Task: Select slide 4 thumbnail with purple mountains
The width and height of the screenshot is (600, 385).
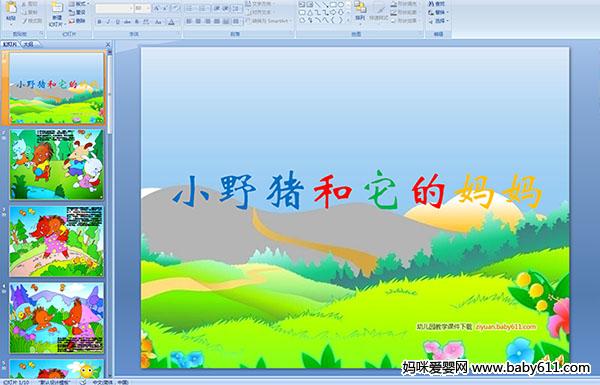Action: 57,318
